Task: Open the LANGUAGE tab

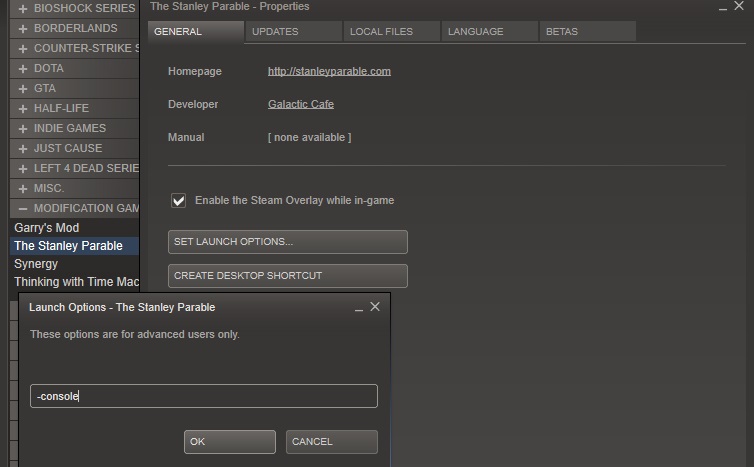Action: tap(490, 32)
